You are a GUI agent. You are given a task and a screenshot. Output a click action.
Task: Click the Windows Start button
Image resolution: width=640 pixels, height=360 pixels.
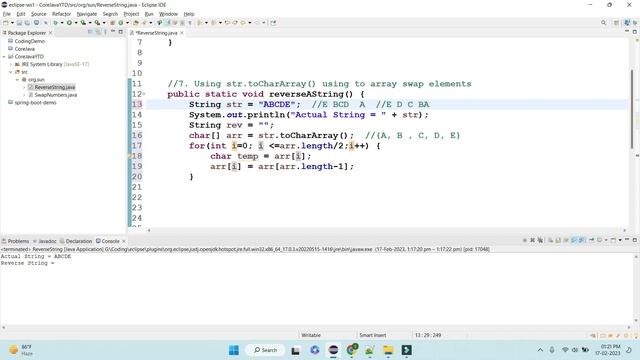point(234,350)
